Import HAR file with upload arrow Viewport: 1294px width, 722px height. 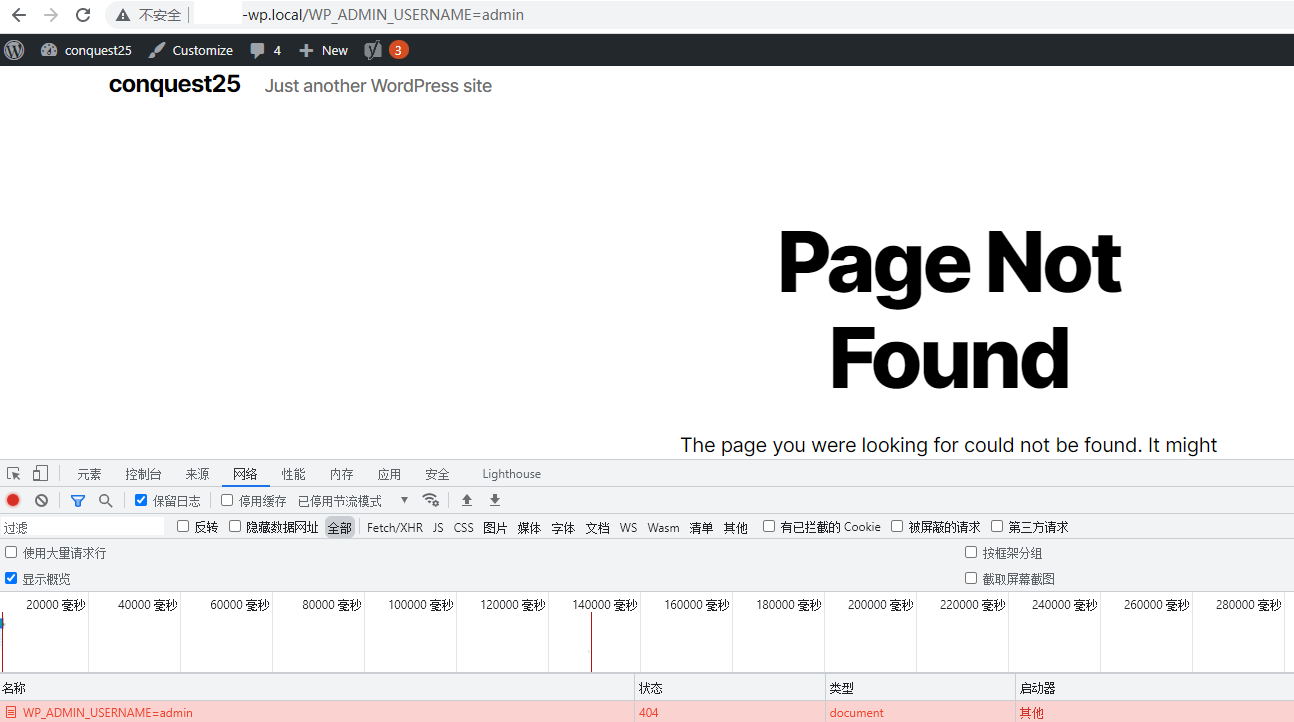click(467, 500)
